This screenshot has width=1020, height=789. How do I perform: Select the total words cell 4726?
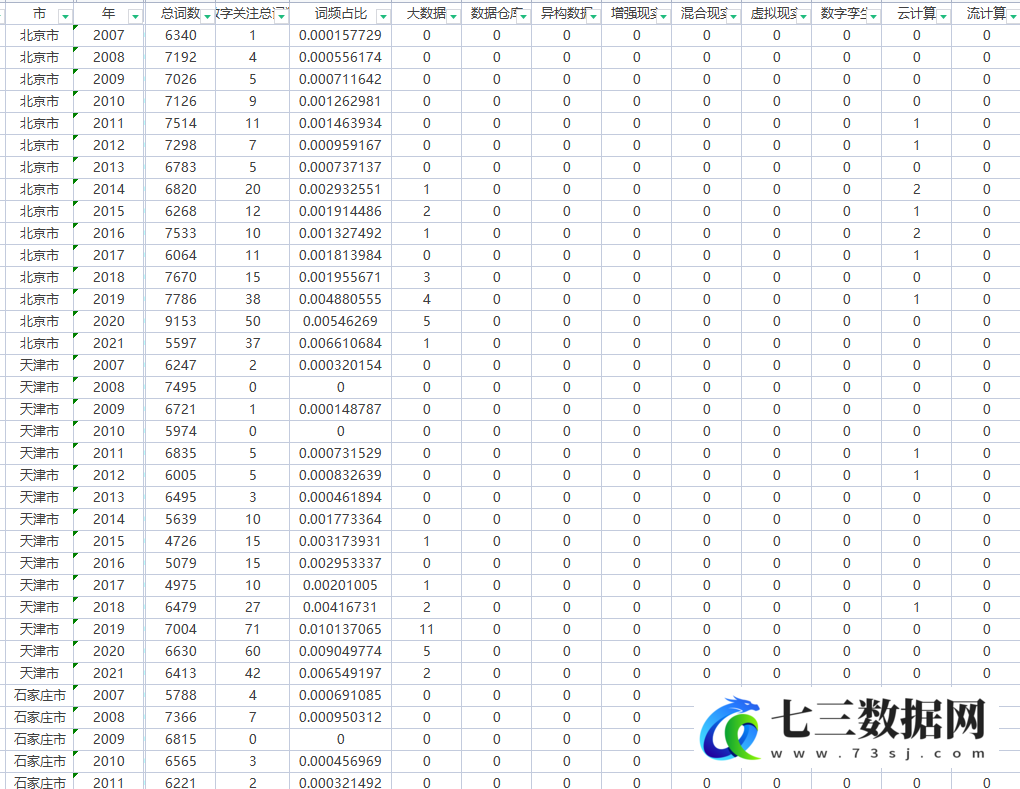pyautogui.click(x=180, y=541)
